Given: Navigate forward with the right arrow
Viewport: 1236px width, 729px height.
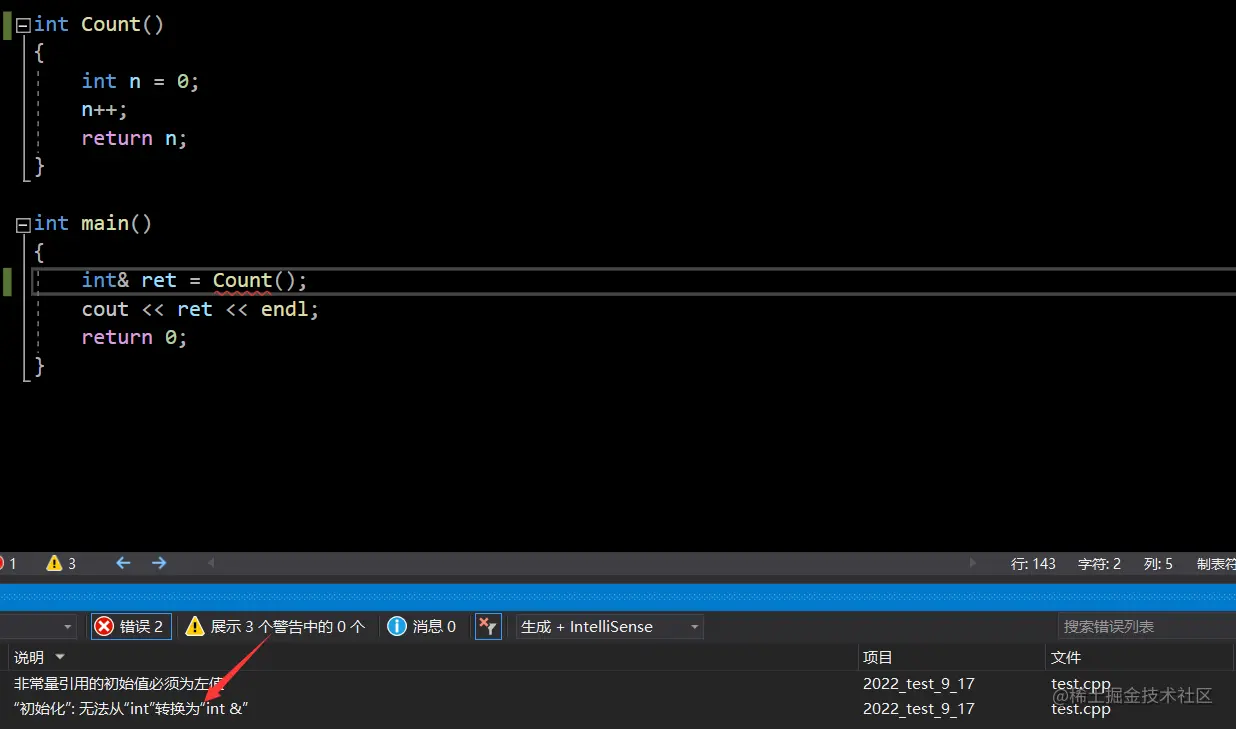Looking at the screenshot, I should (x=159, y=563).
